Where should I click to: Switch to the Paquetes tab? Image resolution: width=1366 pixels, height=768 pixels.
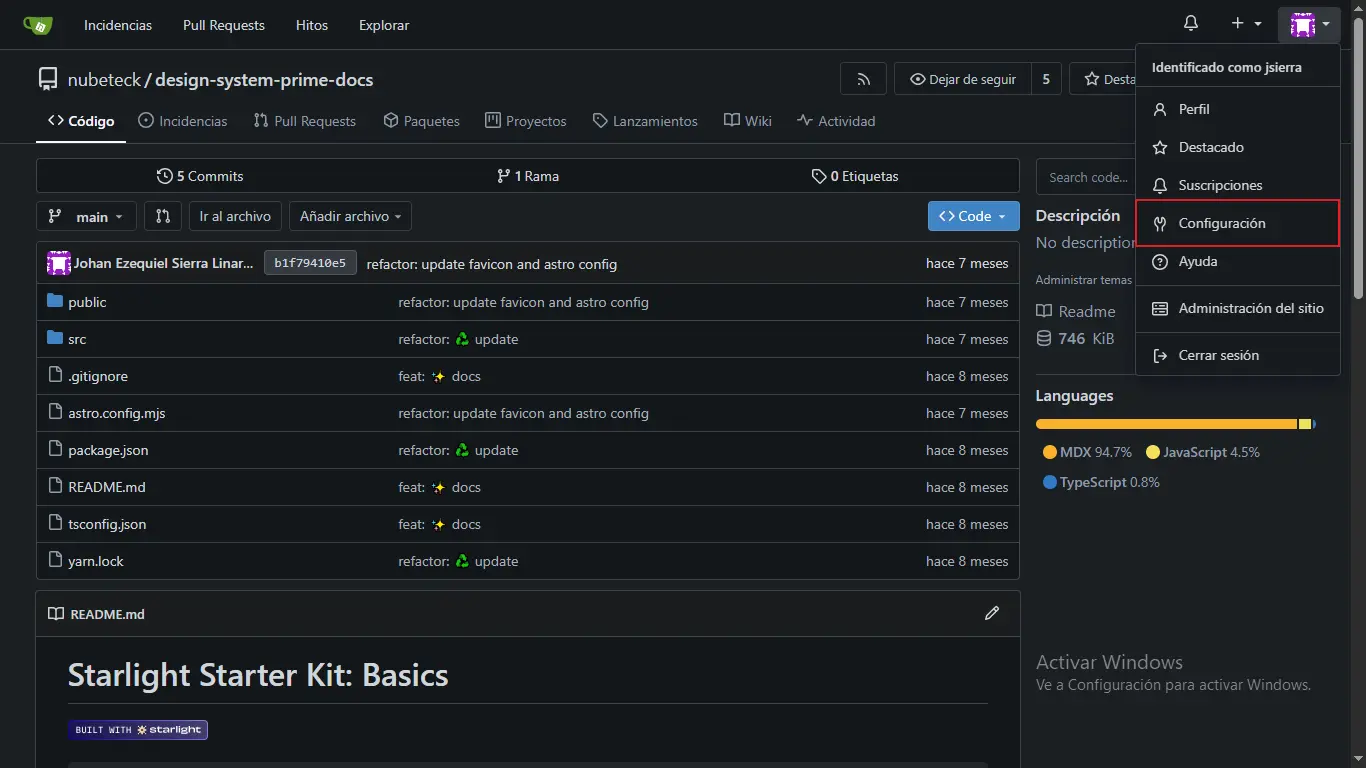(x=421, y=120)
